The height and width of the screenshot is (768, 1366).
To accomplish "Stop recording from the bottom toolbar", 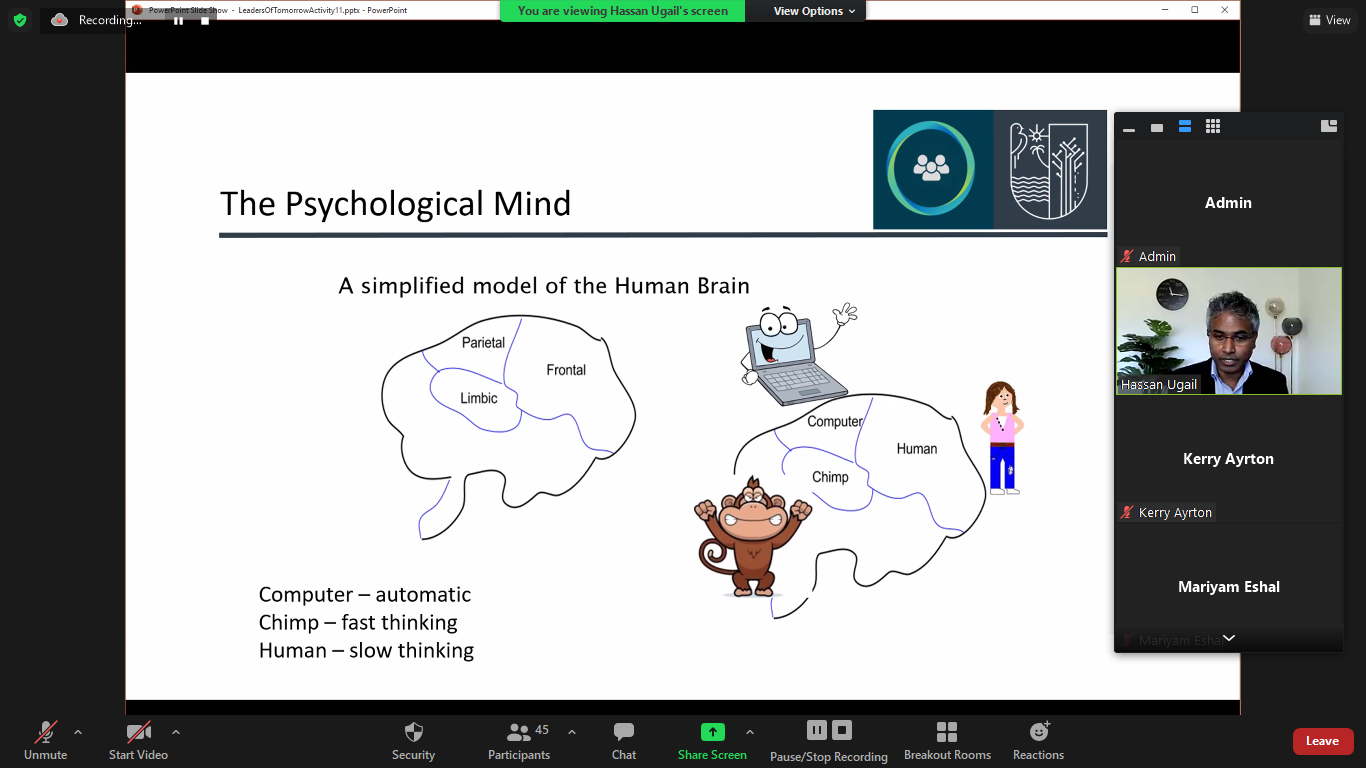I will [x=842, y=730].
